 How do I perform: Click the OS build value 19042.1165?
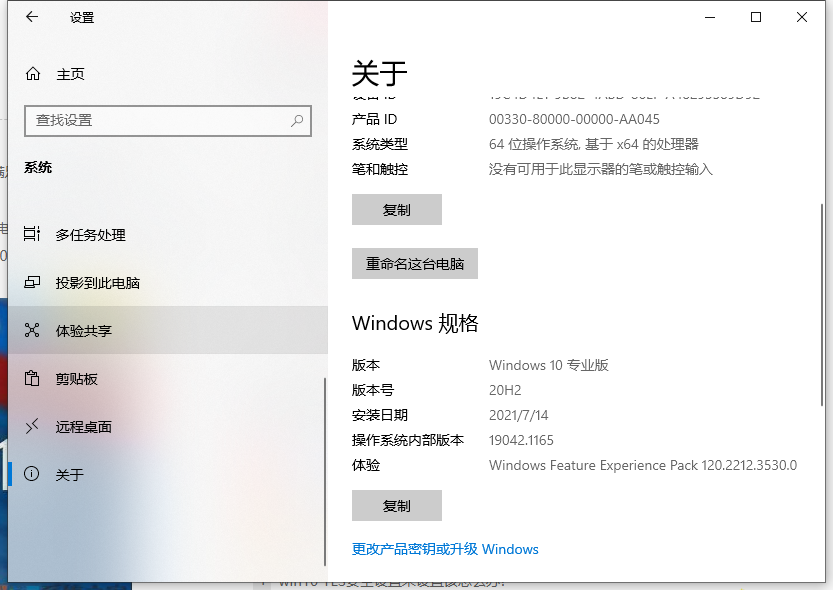click(x=521, y=440)
